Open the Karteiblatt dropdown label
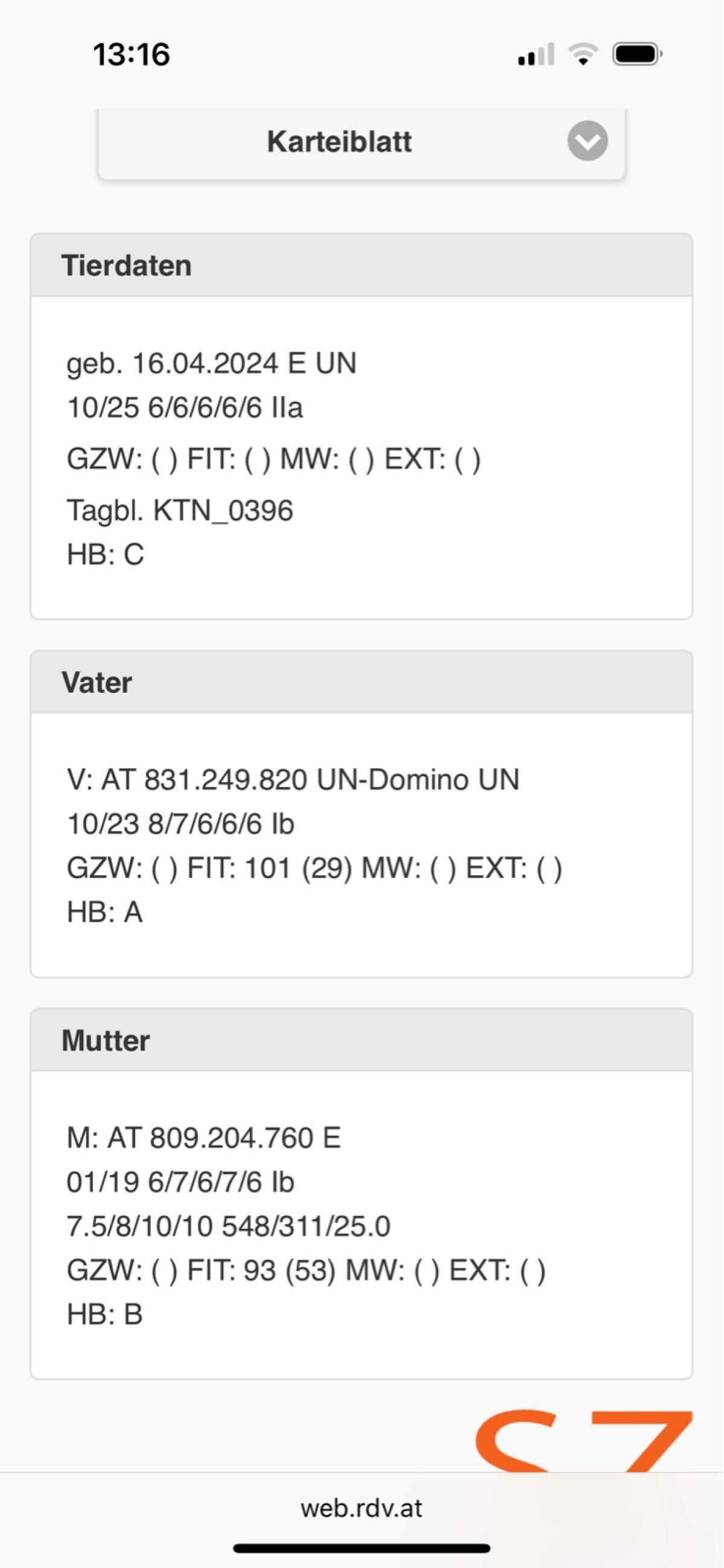The height and width of the screenshot is (1568, 724). point(339,142)
